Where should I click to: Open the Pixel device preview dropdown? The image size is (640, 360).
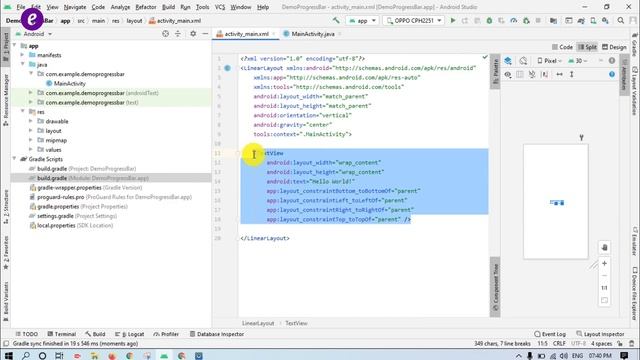coord(549,61)
